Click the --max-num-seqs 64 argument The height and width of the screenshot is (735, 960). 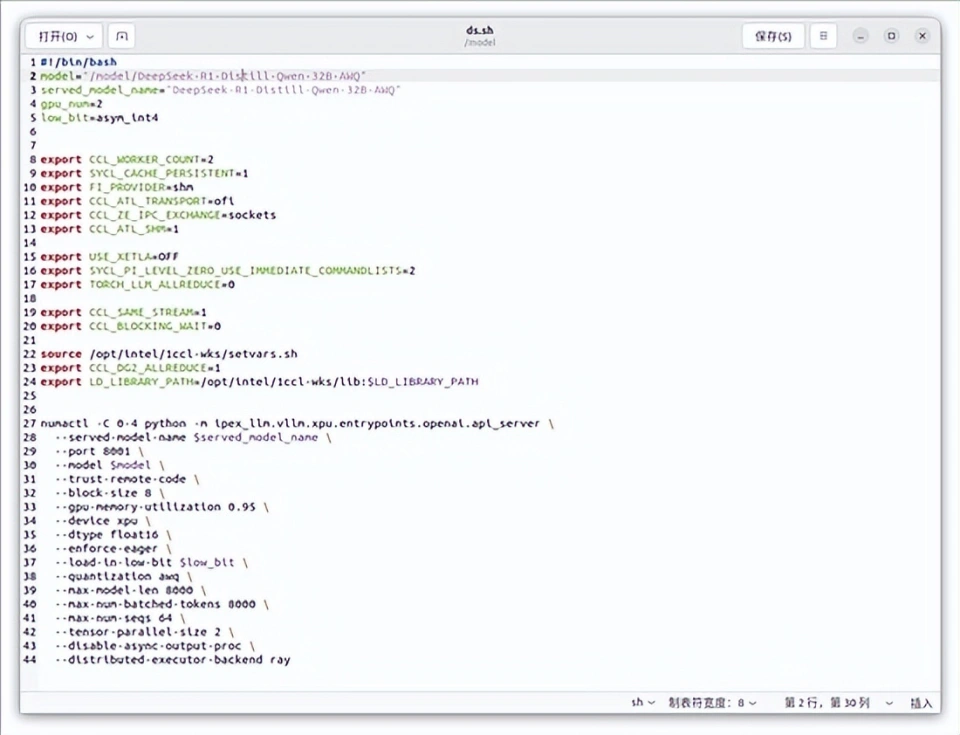120,619
